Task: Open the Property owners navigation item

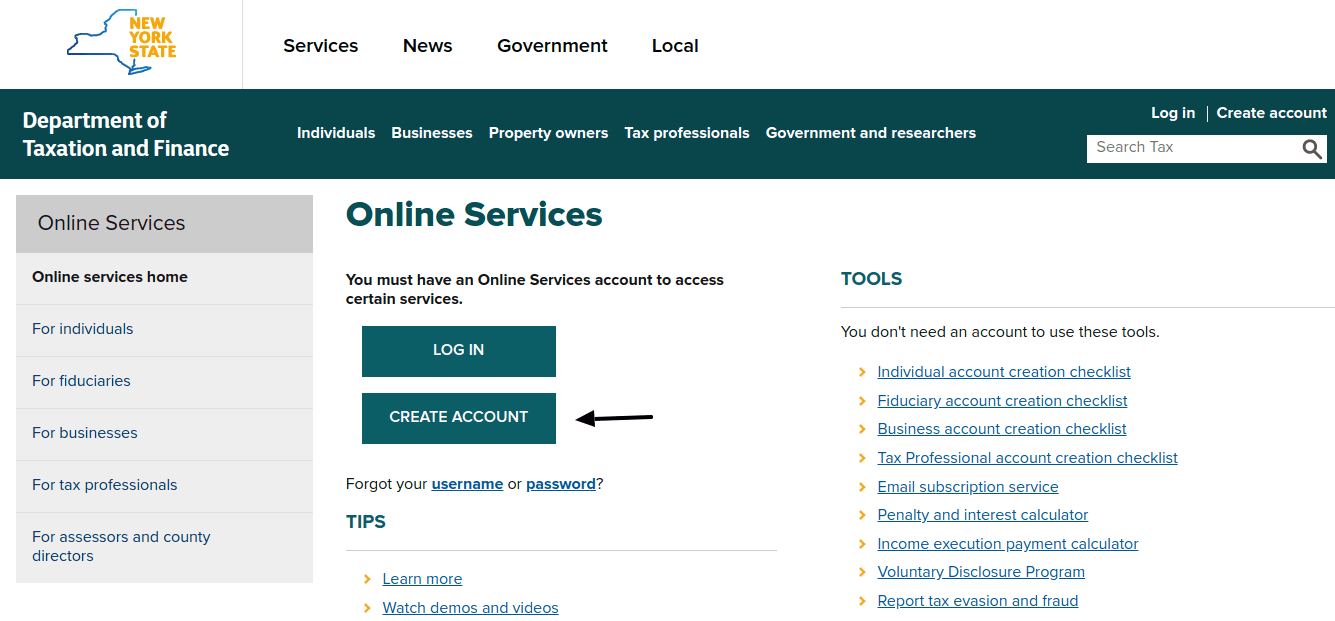Action: click(548, 133)
